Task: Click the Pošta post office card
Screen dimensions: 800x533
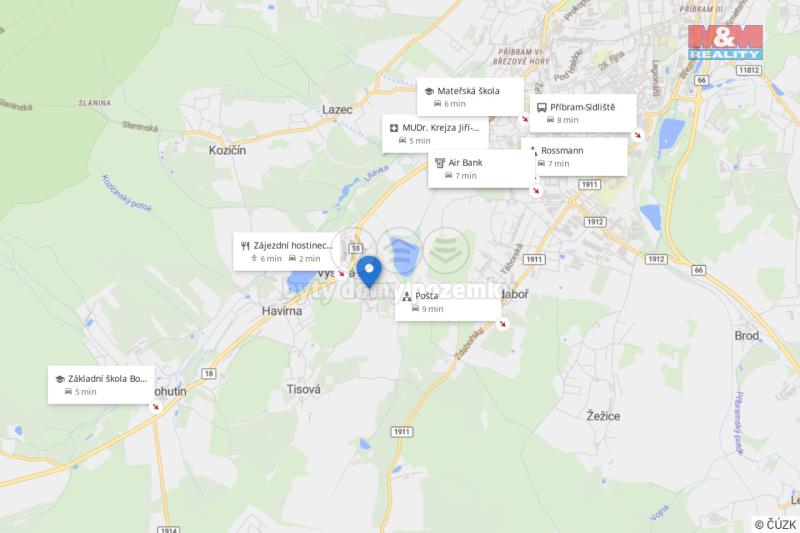Action: pyautogui.click(x=448, y=302)
